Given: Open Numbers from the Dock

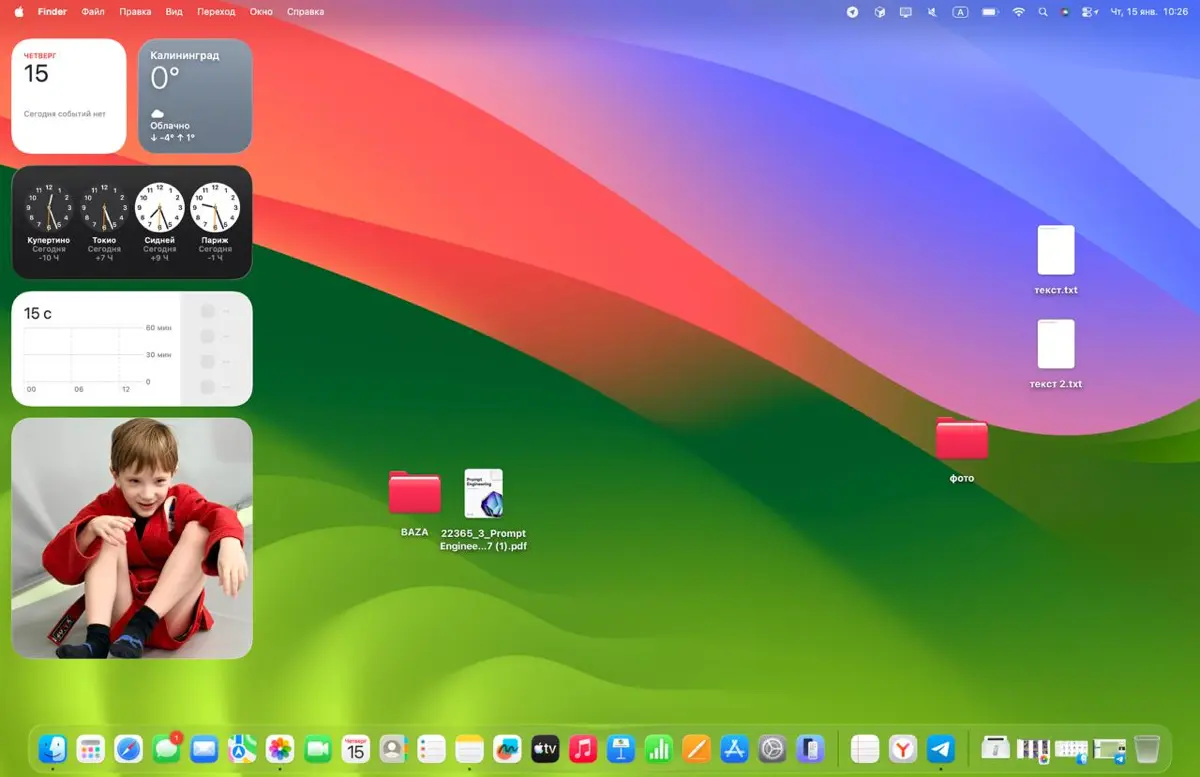Looking at the screenshot, I should coord(658,748).
